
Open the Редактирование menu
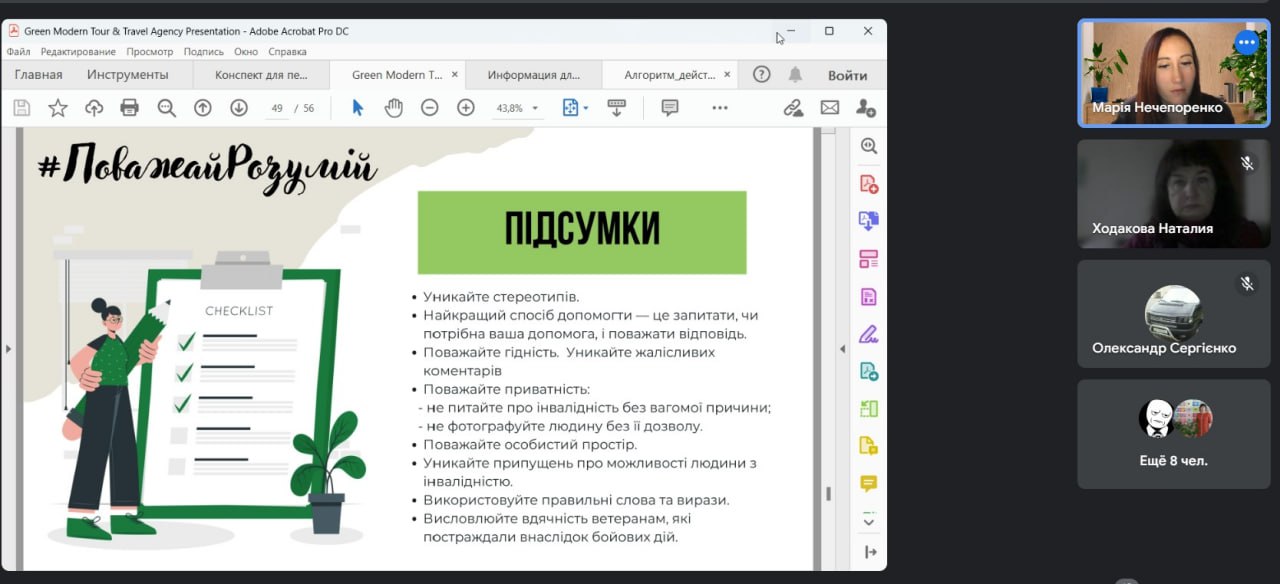78,51
